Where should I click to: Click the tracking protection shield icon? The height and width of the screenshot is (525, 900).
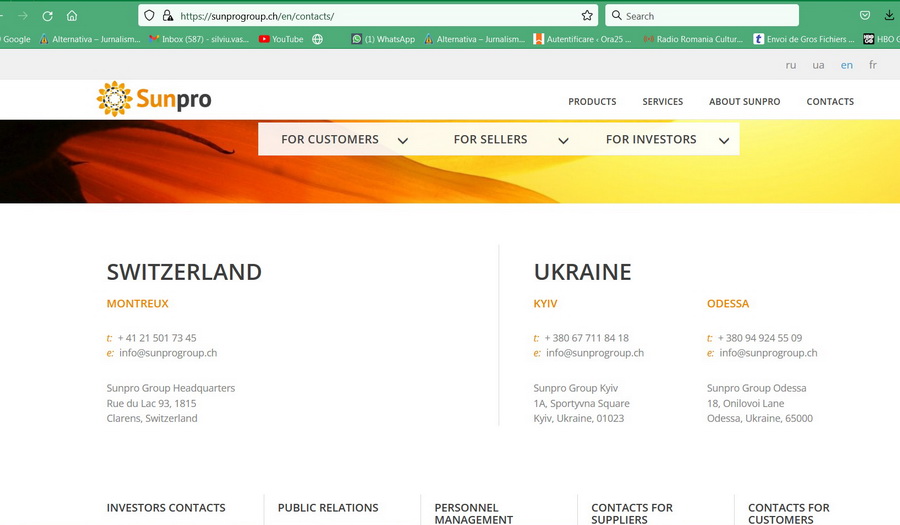[x=150, y=16]
